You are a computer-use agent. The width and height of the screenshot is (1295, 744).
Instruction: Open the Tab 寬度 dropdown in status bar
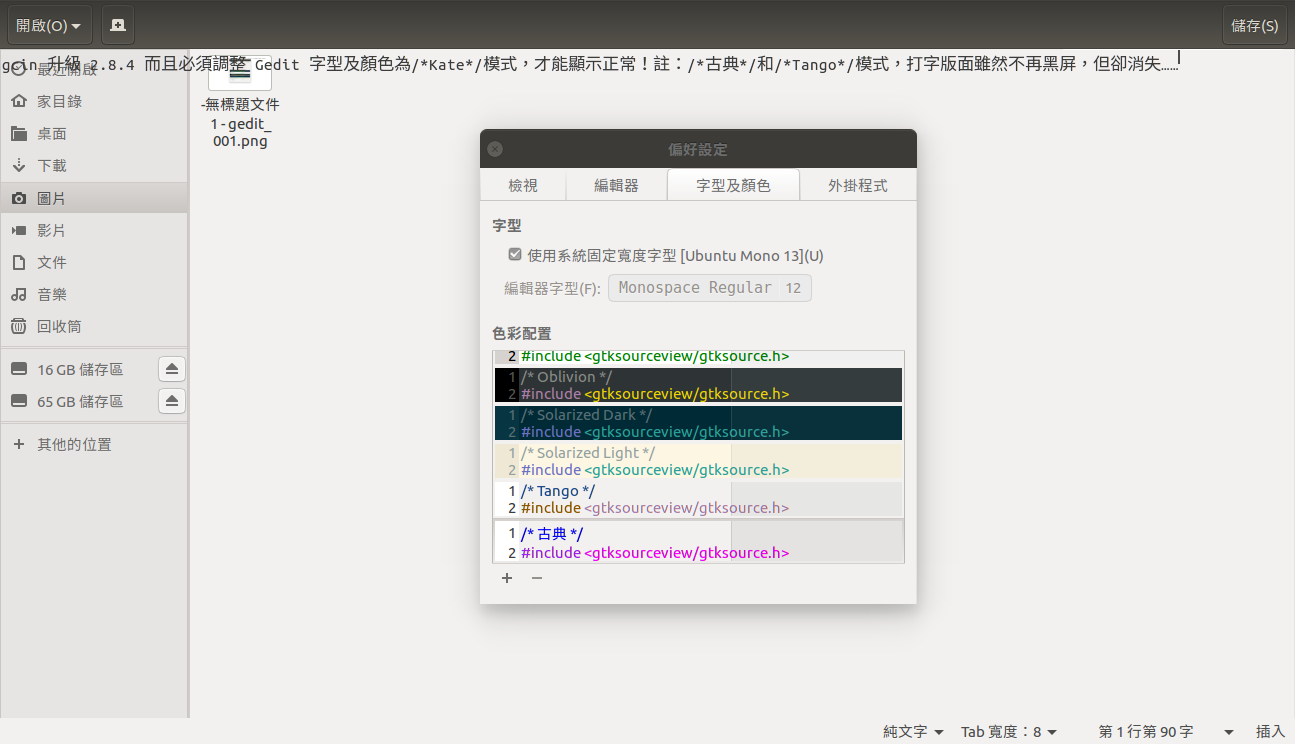[x=1009, y=732]
